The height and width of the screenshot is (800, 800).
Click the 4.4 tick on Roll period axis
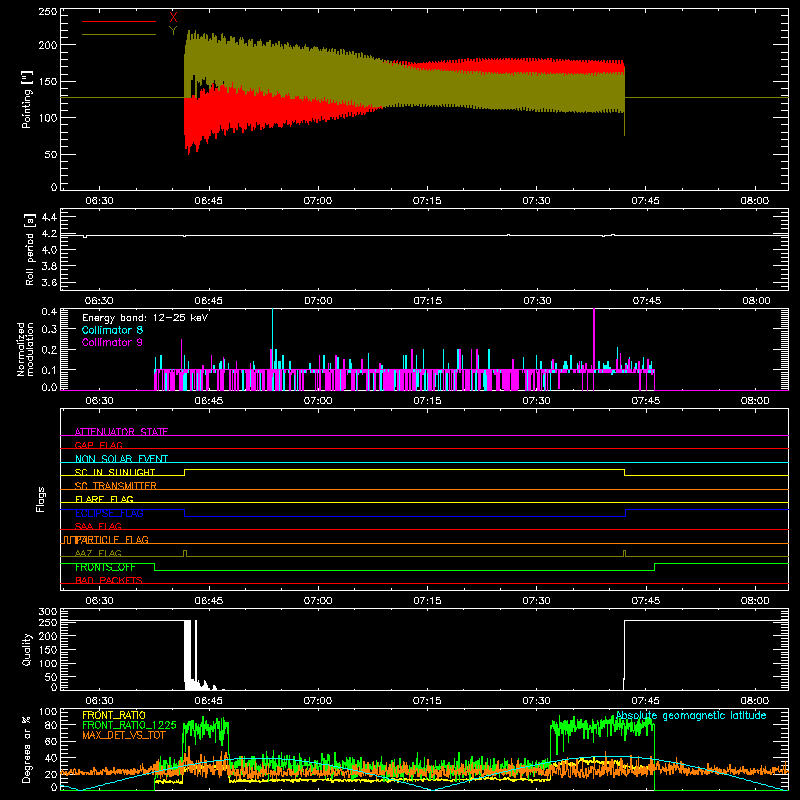point(49,217)
